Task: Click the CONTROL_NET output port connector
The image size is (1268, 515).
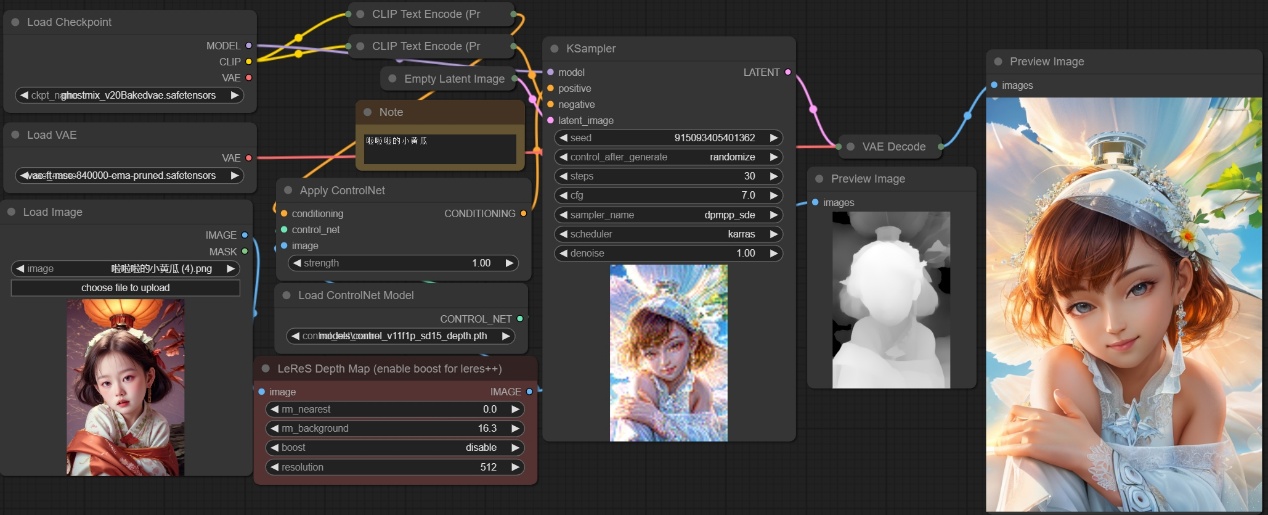Action: coord(519,319)
